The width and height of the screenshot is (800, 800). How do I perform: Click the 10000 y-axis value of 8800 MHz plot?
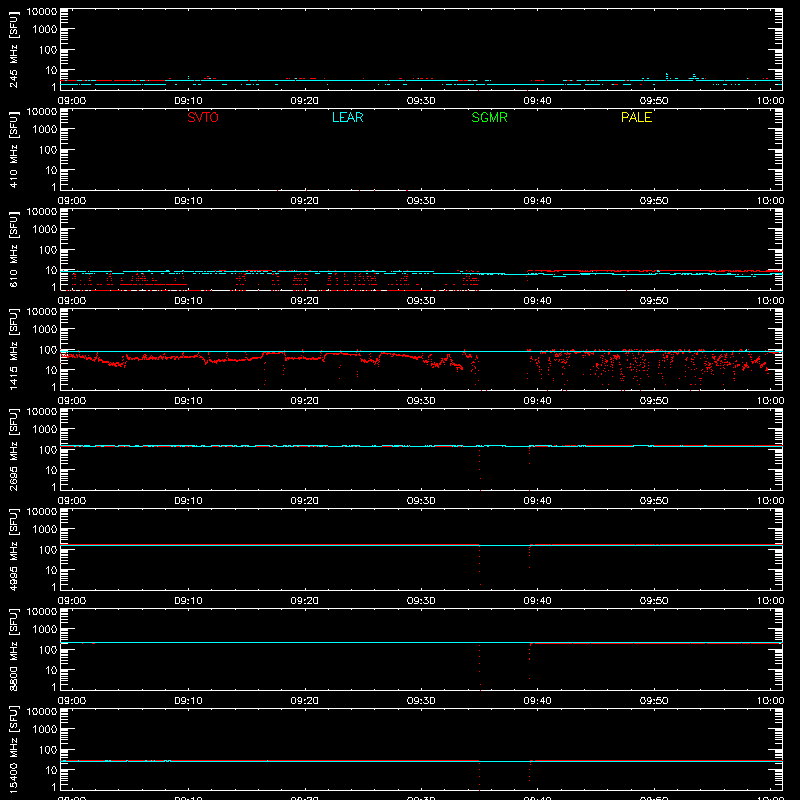coord(42,612)
